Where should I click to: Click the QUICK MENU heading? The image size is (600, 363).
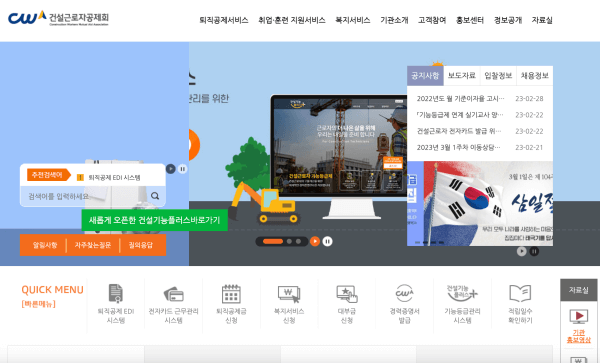(52, 290)
